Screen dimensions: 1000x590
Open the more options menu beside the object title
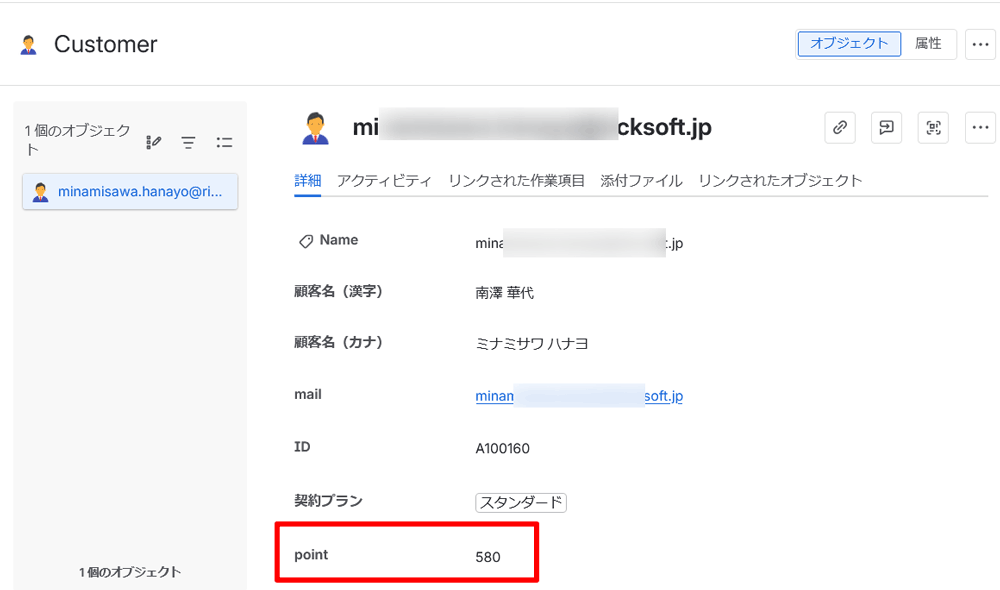980,127
